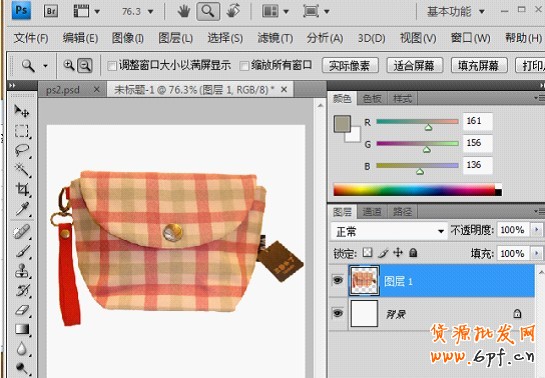Screen dimensions: 545x378
Task: Select the Rectangular Marquee tool
Action: (x=22, y=131)
